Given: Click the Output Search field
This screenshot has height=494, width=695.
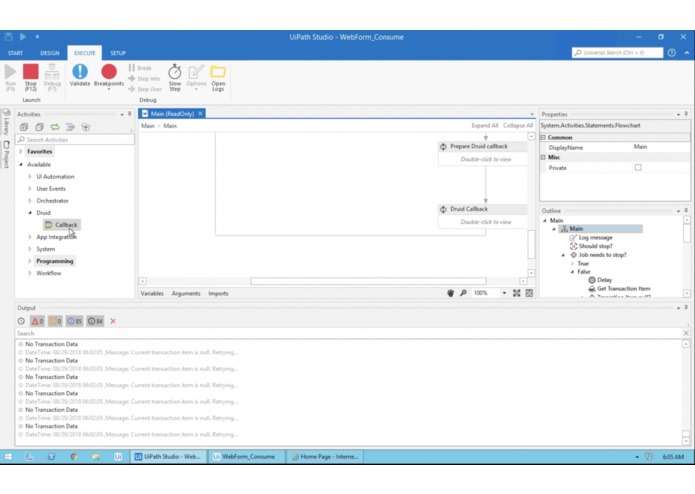Looking at the screenshot, I should [350, 333].
